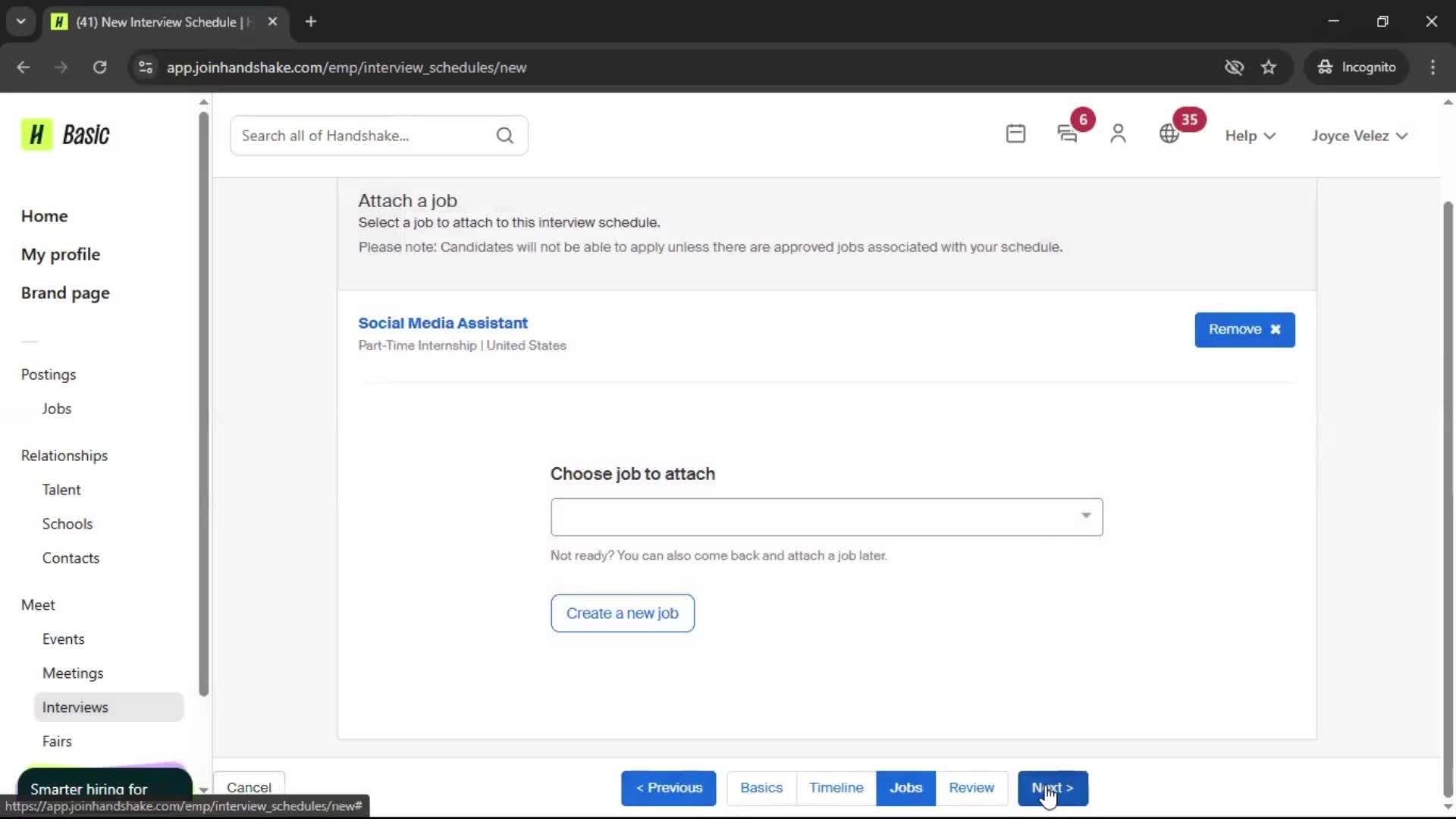The image size is (1456, 819).
Task: Click the sidebar scroll-up arrow
Action: pyautogui.click(x=203, y=102)
